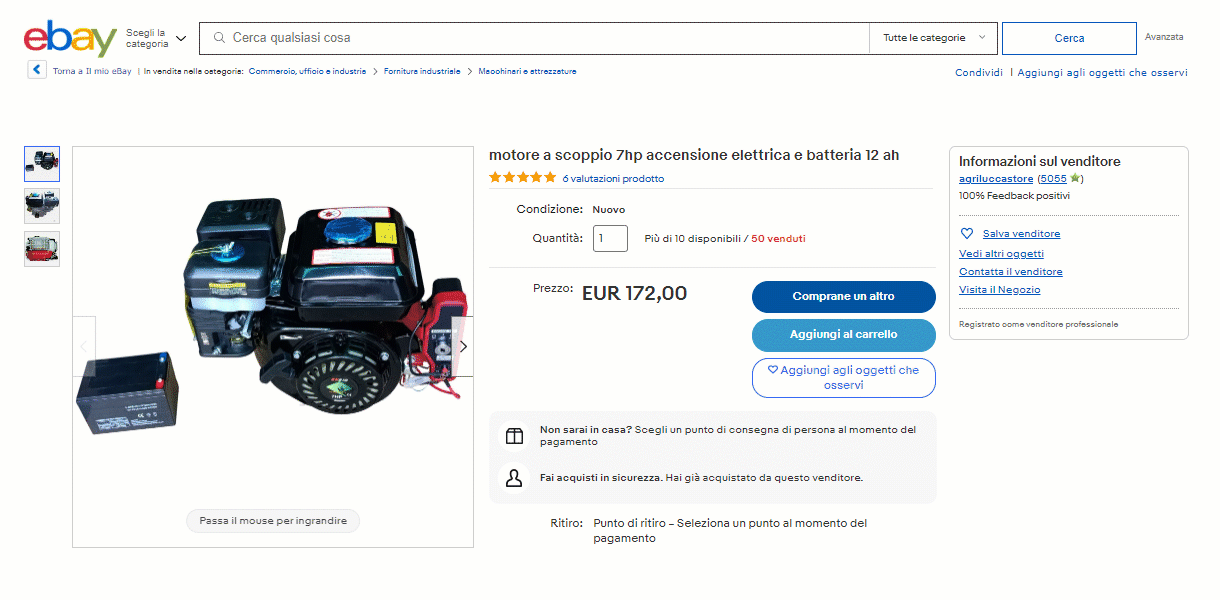Click the heart icon next to Salva venditore

coord(967,234)
